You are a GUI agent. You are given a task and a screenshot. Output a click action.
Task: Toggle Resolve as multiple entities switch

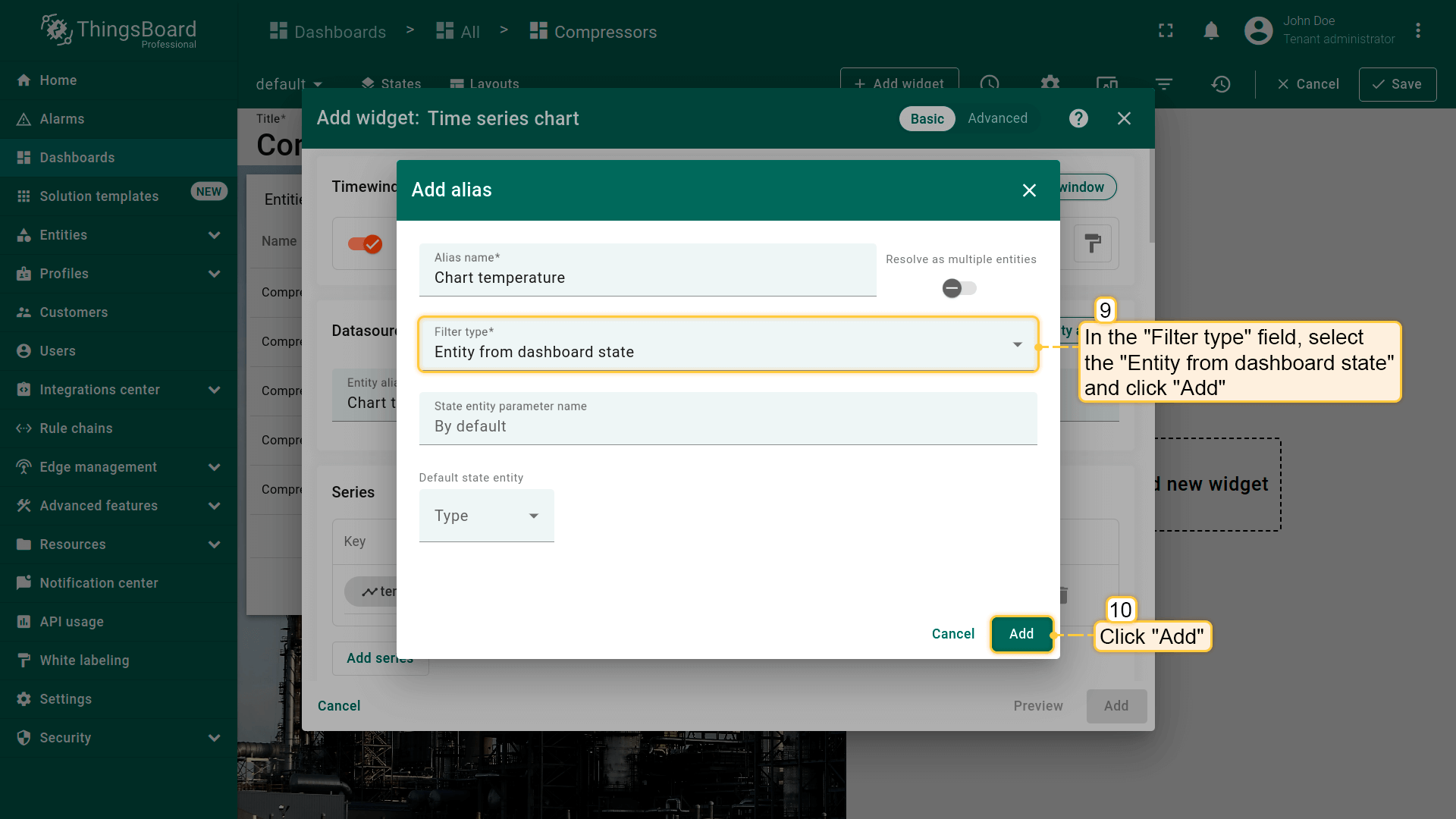pos(959,288)
